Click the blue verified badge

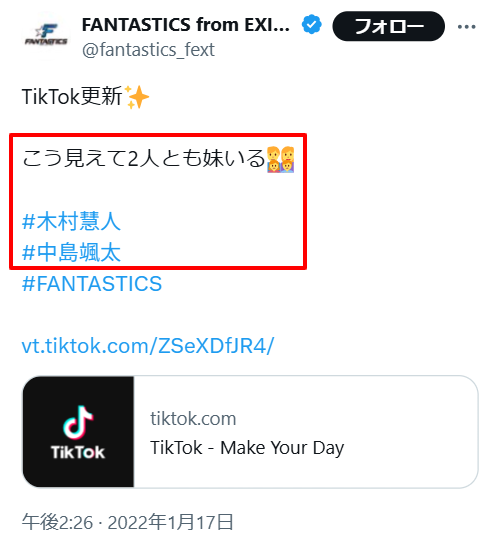pos(312,25)
